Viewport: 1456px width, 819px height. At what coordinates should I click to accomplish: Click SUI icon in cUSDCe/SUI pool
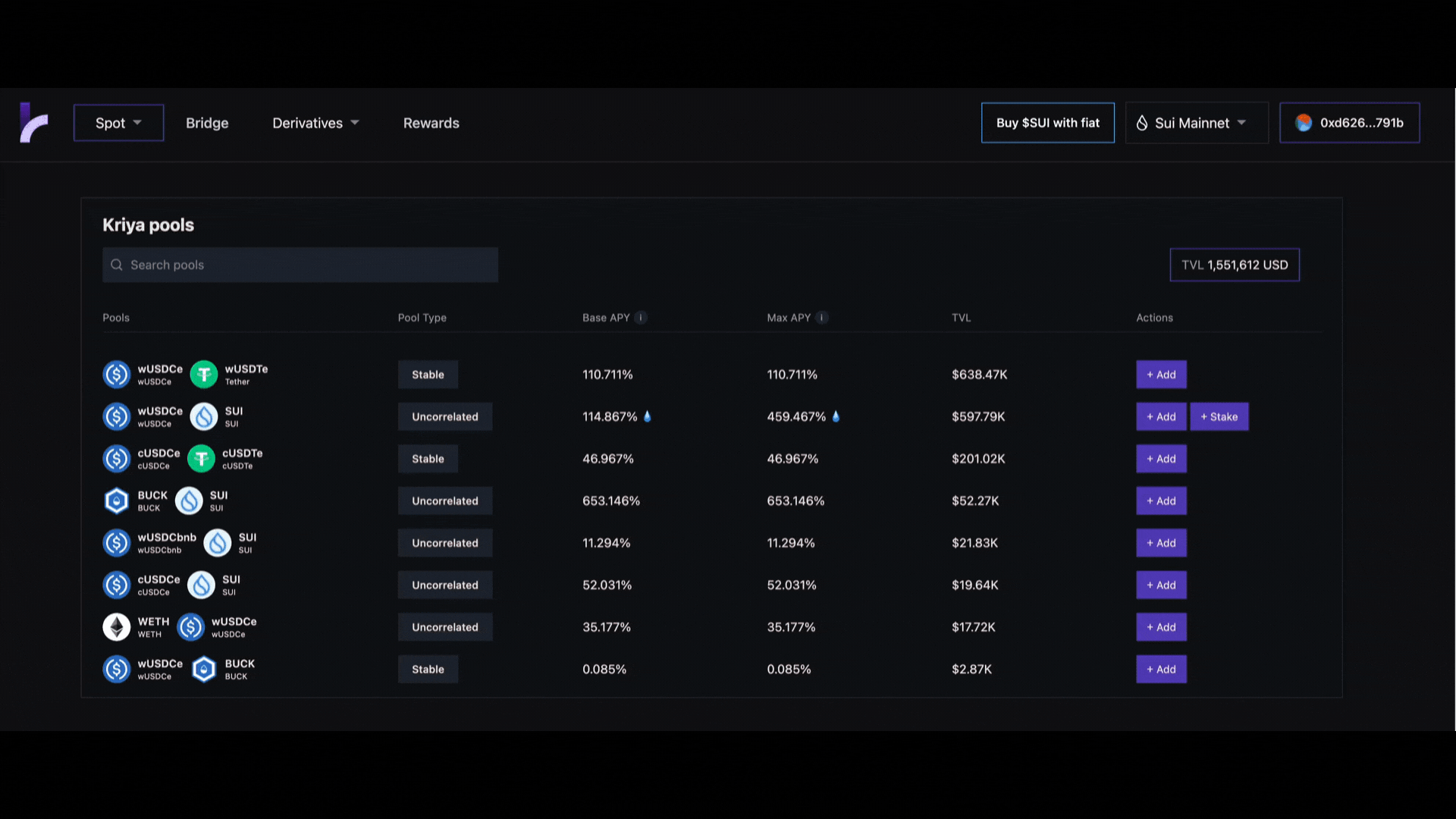tap(202, 585)
